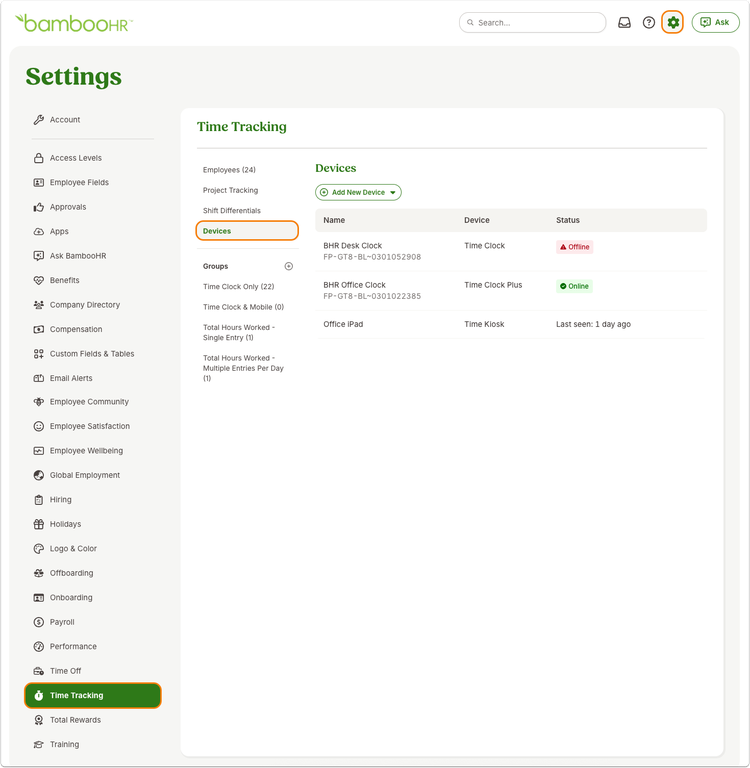This screenshot has height=768, width=750.
Task: Click the BHR Office Clock device name
Action: (x=354, y=285)
